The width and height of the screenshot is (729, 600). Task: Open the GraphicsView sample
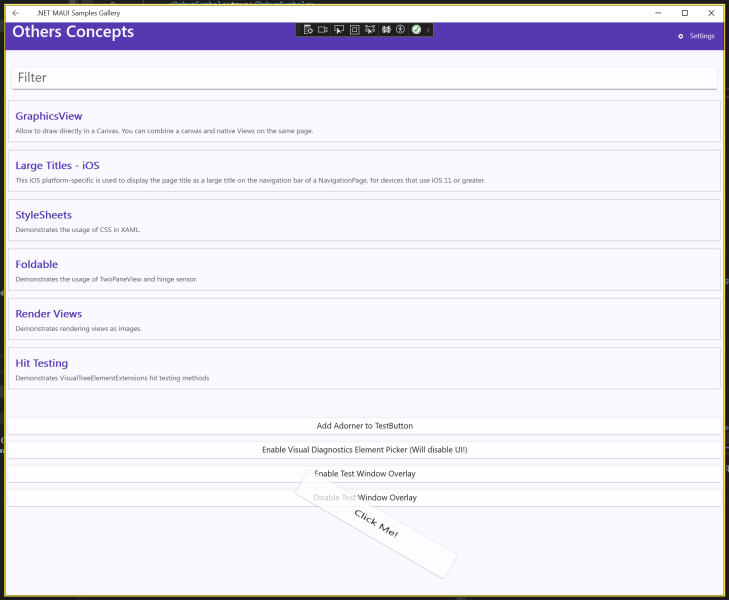click(x=364, y=121)
